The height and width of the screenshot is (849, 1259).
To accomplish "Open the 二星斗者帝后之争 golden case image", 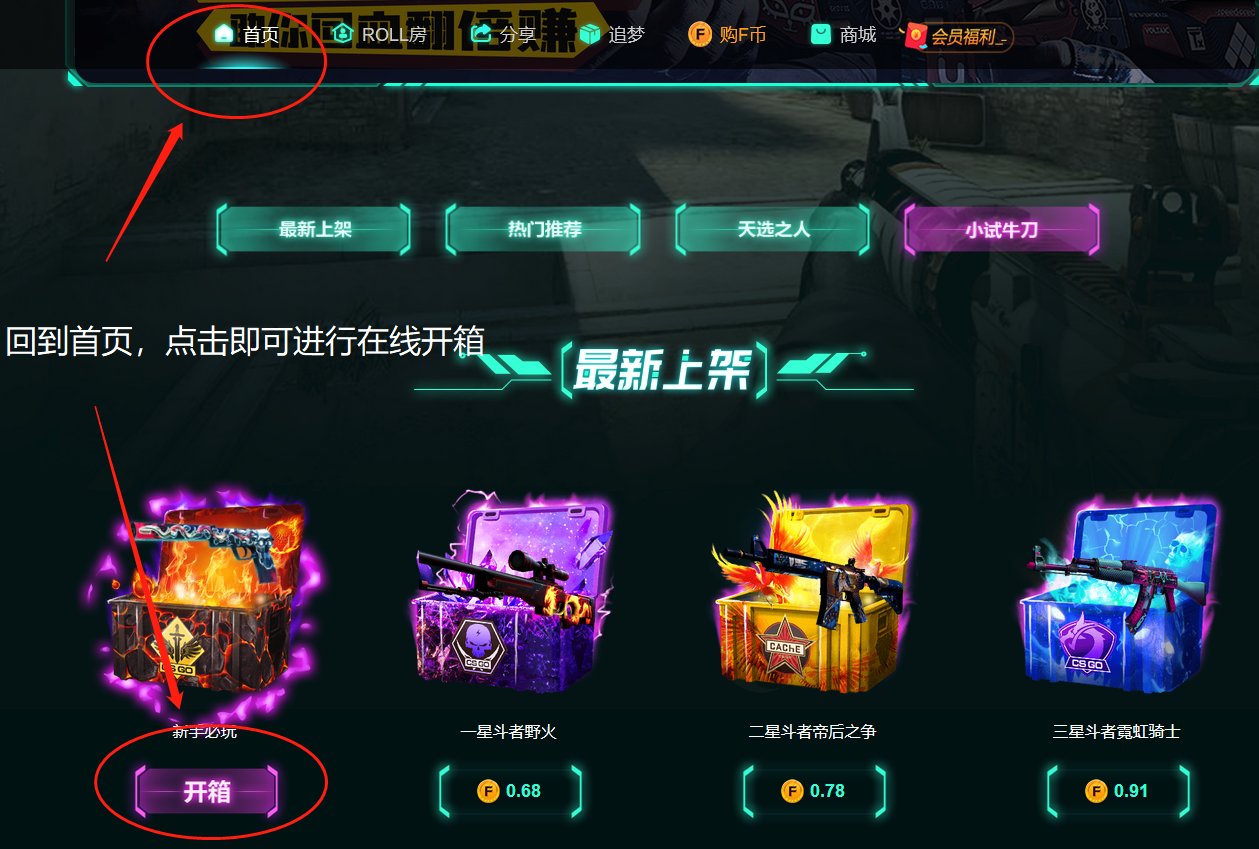I will click(x=813, y=593).
